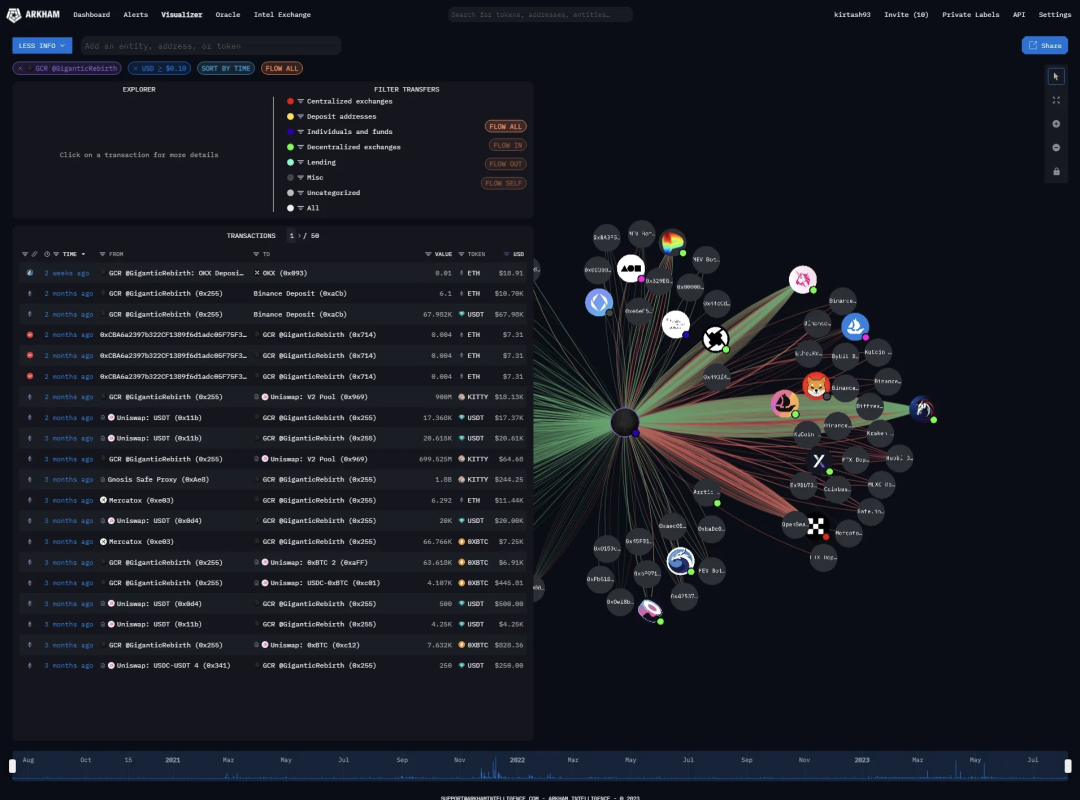Go to the Dashboard tab
Screen dimensions: 1080x800
click(x=92, y=15)
